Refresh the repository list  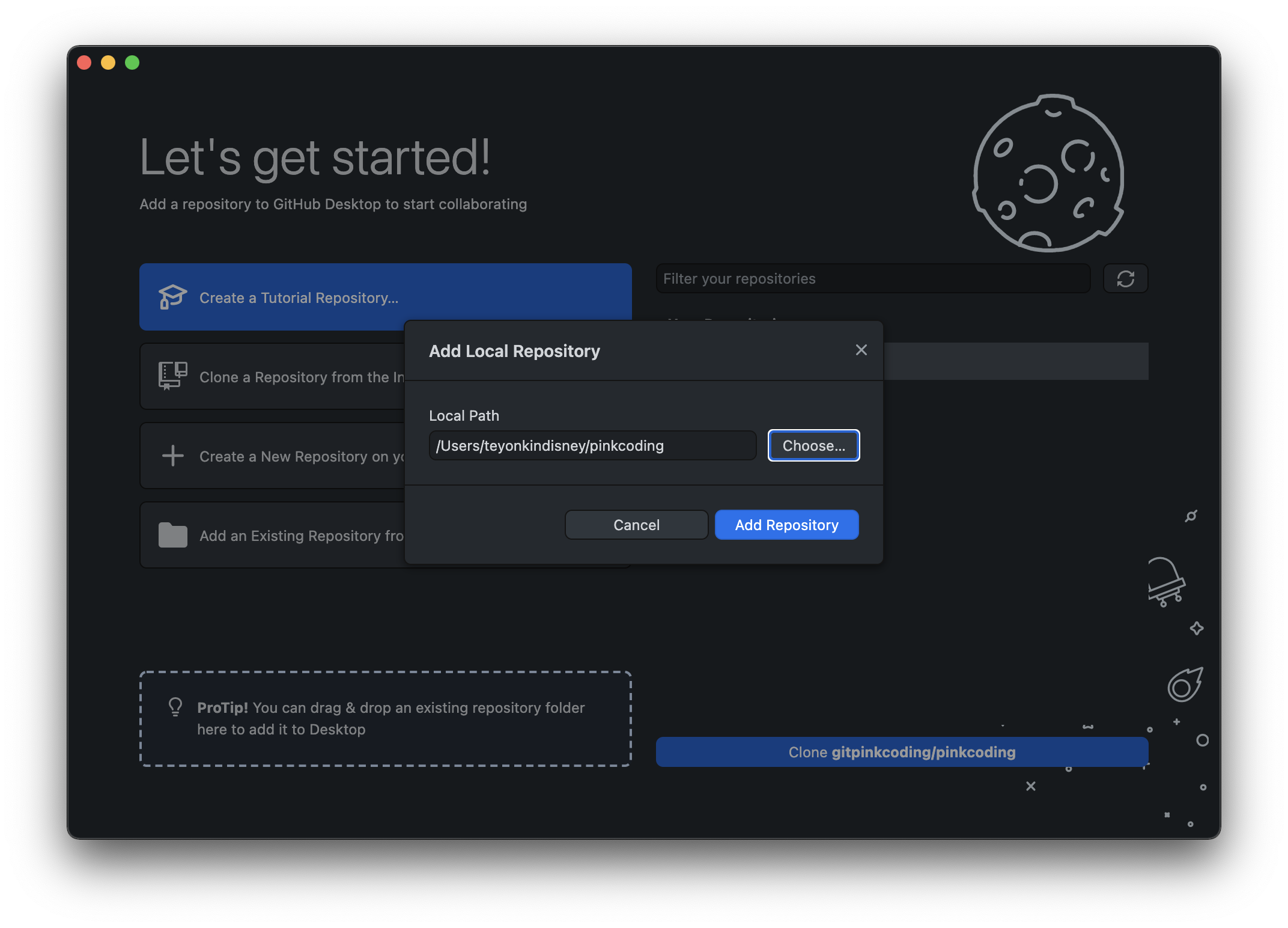click(x=1125, y=278)
